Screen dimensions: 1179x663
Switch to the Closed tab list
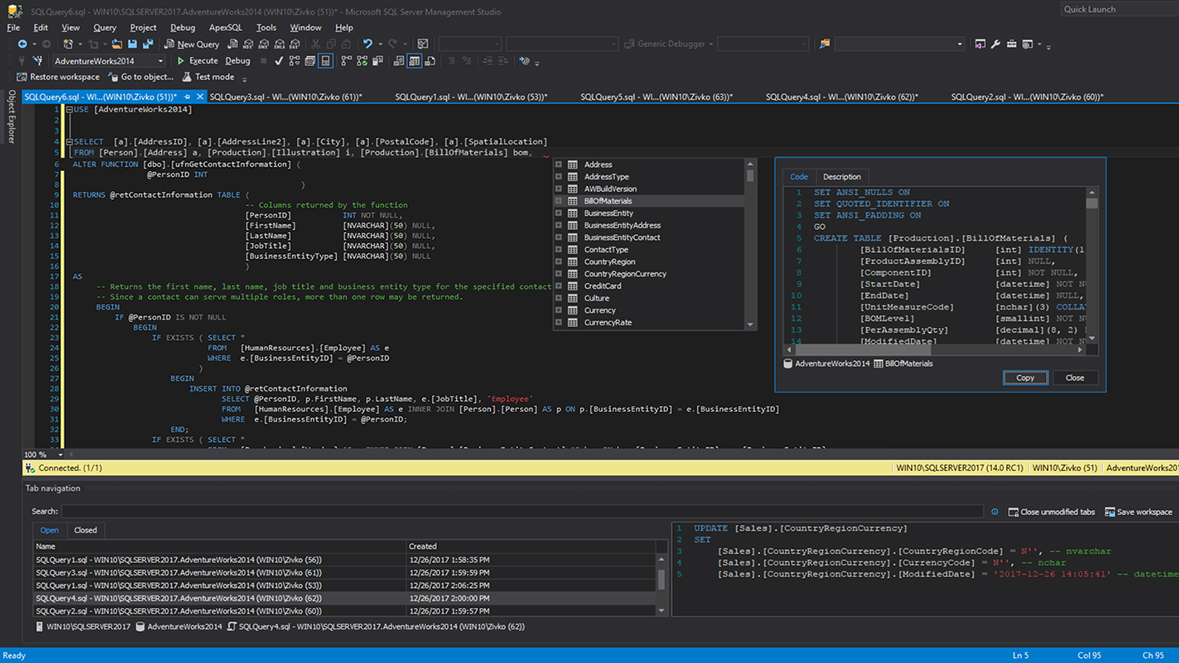point(85,530)
